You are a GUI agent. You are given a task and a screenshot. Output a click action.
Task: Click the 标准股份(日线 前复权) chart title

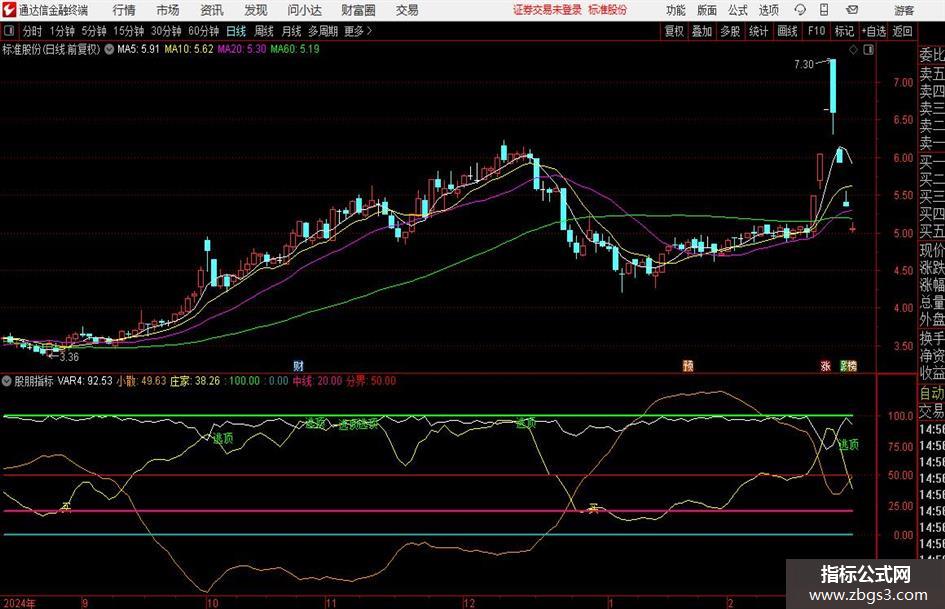[x=51, y=49]
